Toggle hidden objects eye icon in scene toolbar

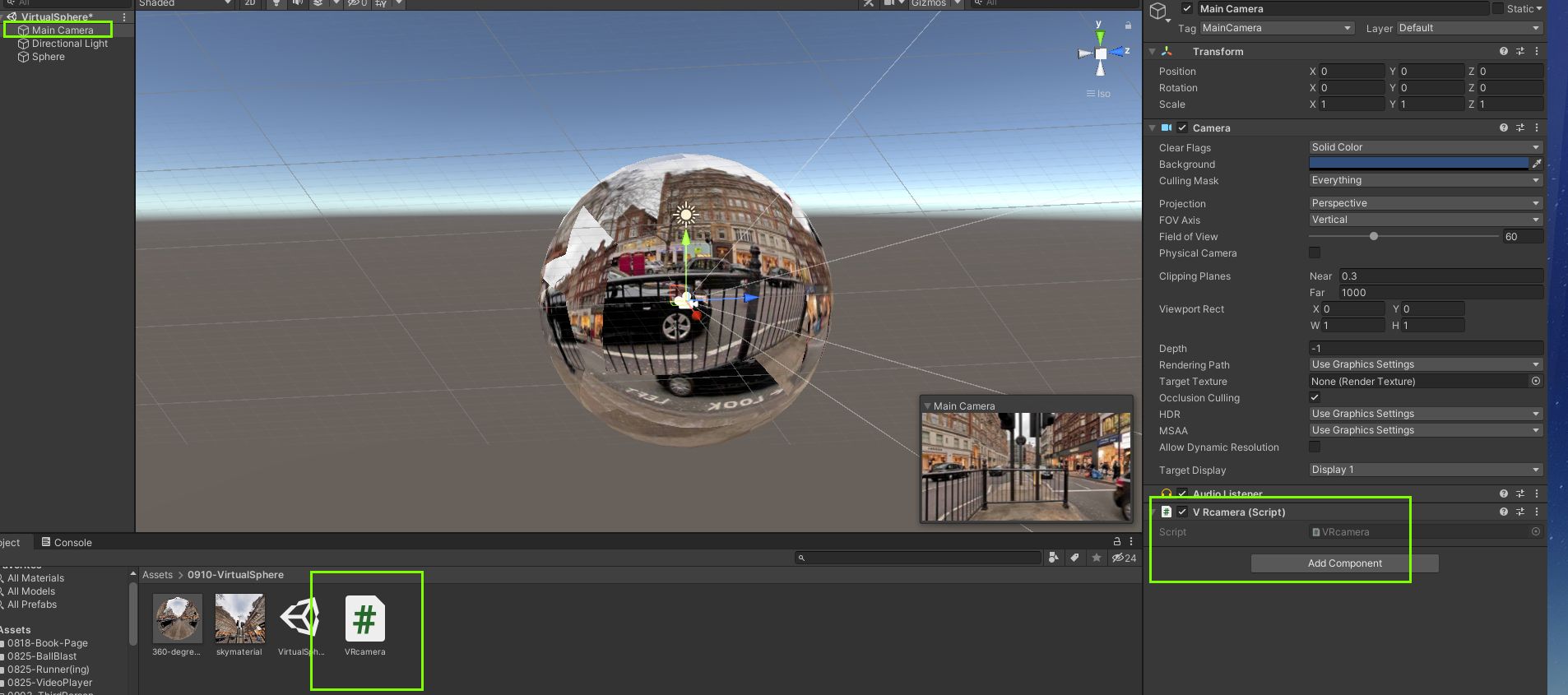[x=356, y=3]
